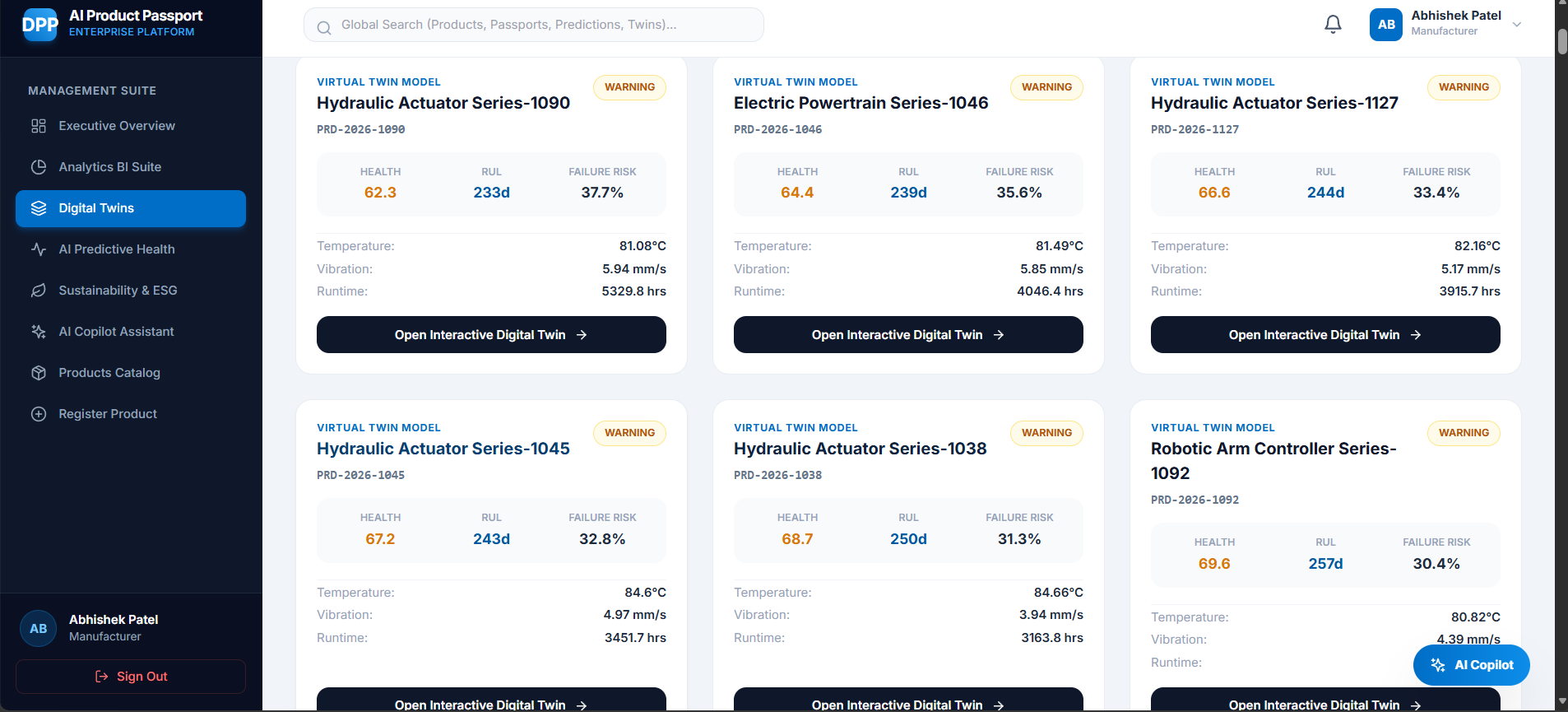
Task: Click the Sustainability & ESG leaf icon
Action: 39,291
